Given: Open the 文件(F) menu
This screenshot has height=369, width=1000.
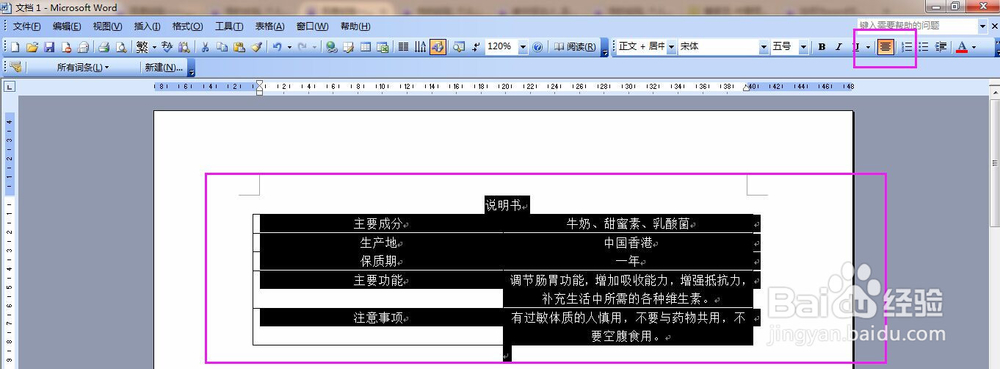Looking at the screenshot, I should pyautogui.click(x=27, y=26).
